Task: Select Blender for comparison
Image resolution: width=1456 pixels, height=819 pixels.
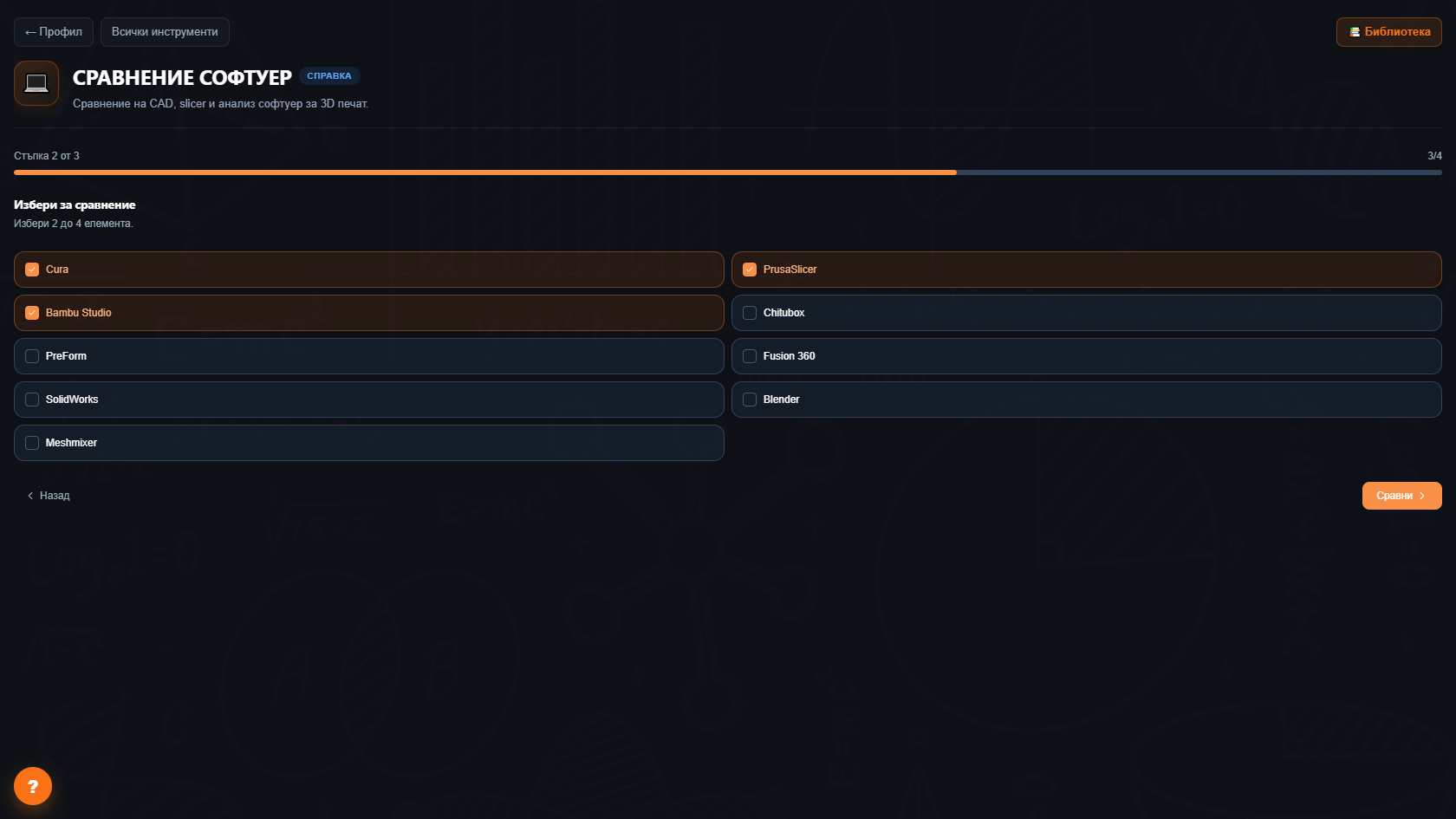Action: click(1086, 400)
